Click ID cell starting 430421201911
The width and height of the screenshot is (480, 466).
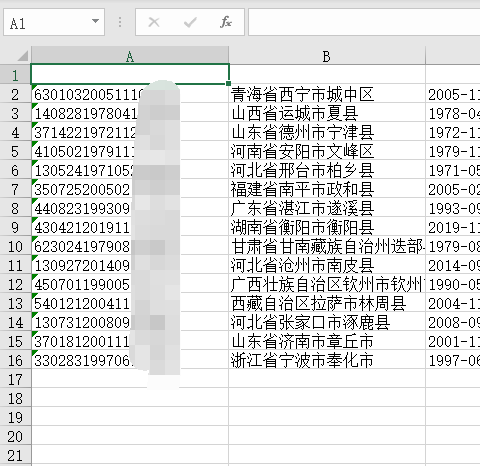[x=130, y=226]
